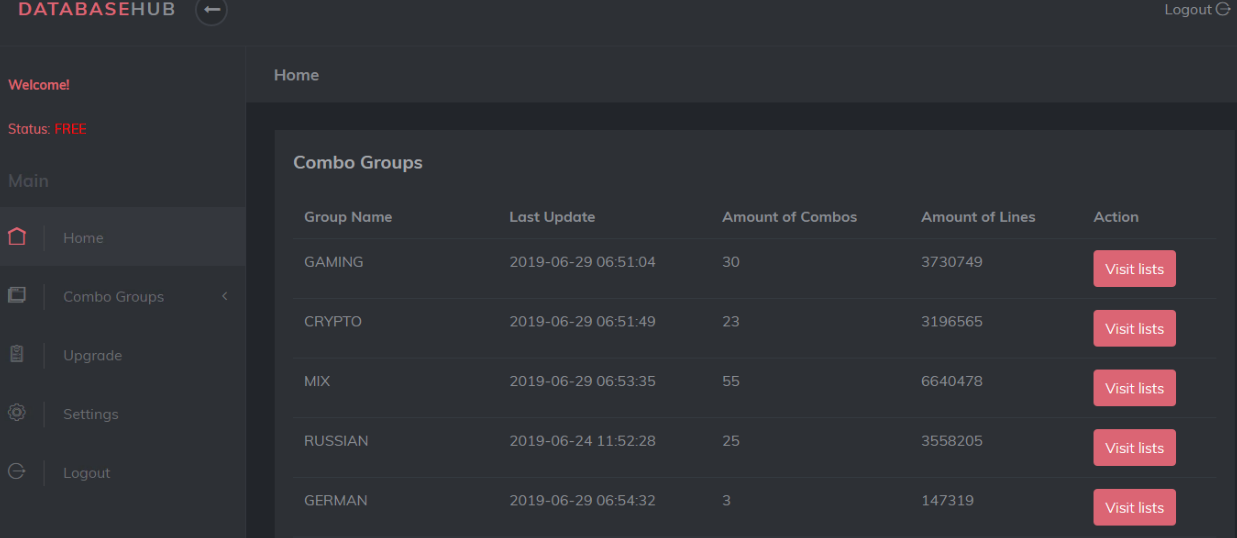Image resolution: width=1237 pixels, height=538 pixels.
Task: Select the CRYPTO group name cell
Action: (x=333, y=322)
